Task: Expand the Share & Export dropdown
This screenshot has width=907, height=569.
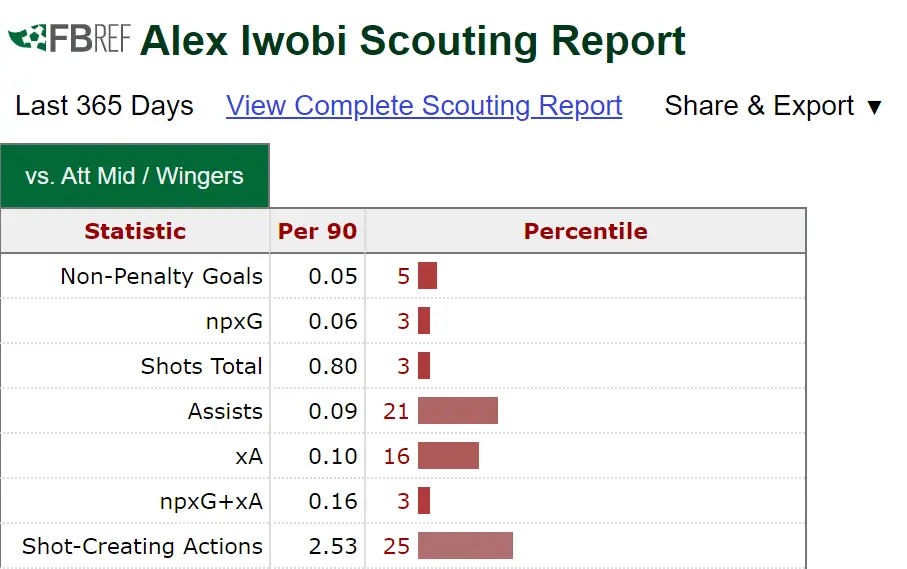Action: click(773, 106)
